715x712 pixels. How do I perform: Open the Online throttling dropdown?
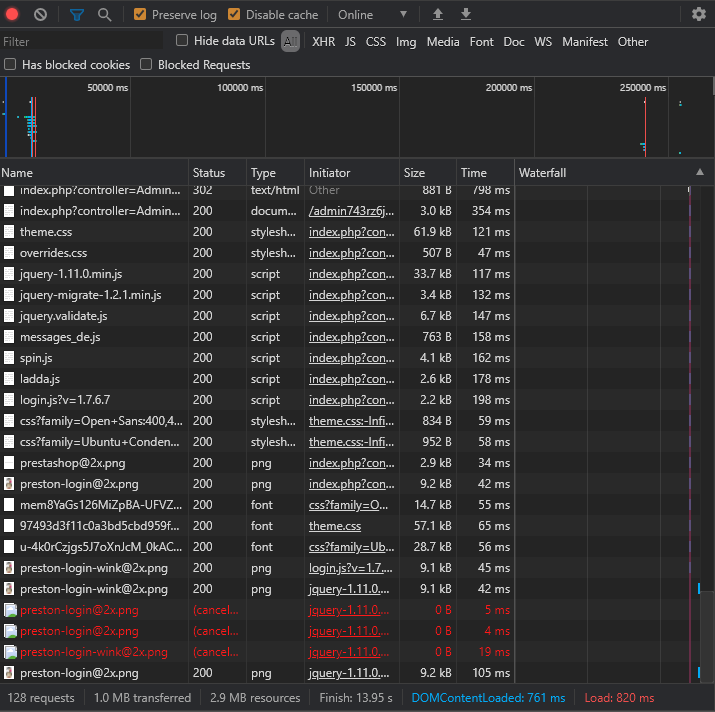372,15
